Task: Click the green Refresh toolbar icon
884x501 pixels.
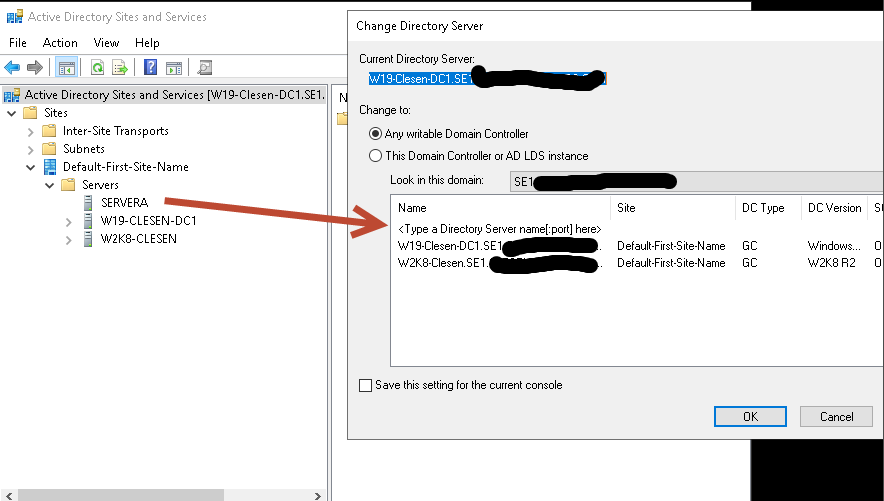Action: click(x=98, y=68)
